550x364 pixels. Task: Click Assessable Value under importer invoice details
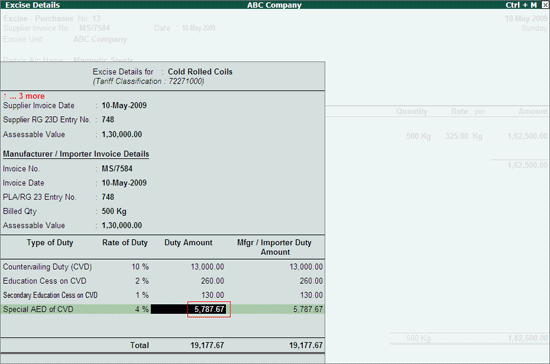pyautogui.click(x=122, y=225)
